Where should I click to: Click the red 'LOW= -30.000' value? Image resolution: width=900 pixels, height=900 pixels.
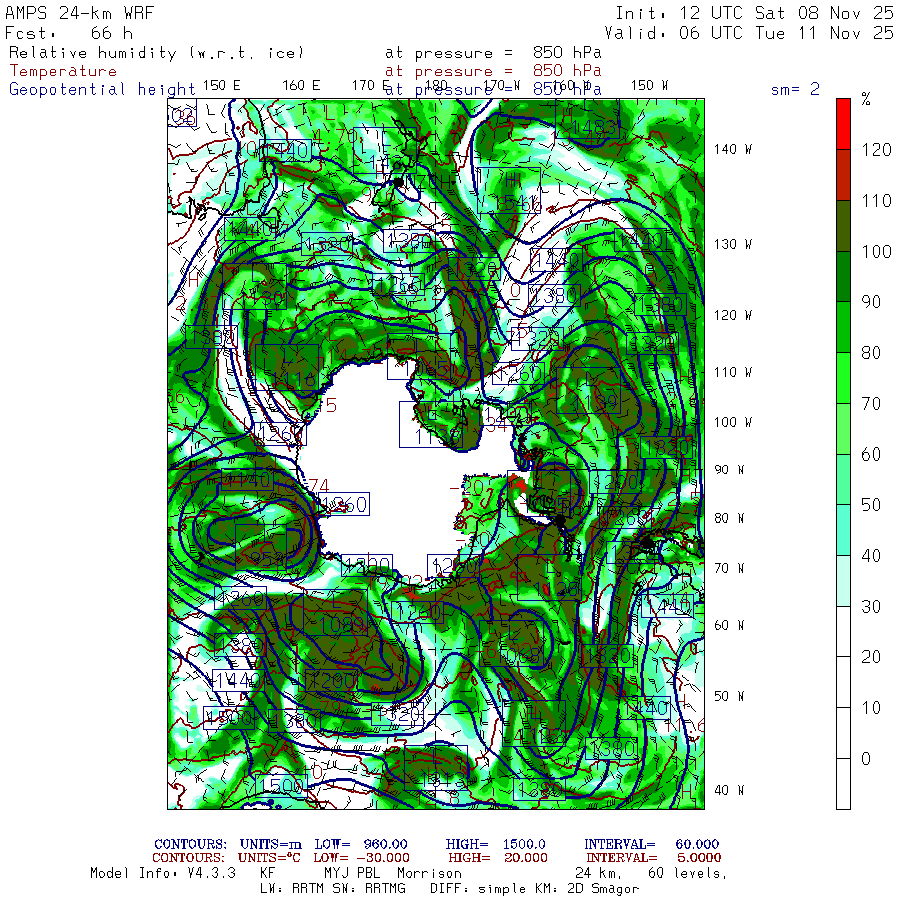coord(361,858)
